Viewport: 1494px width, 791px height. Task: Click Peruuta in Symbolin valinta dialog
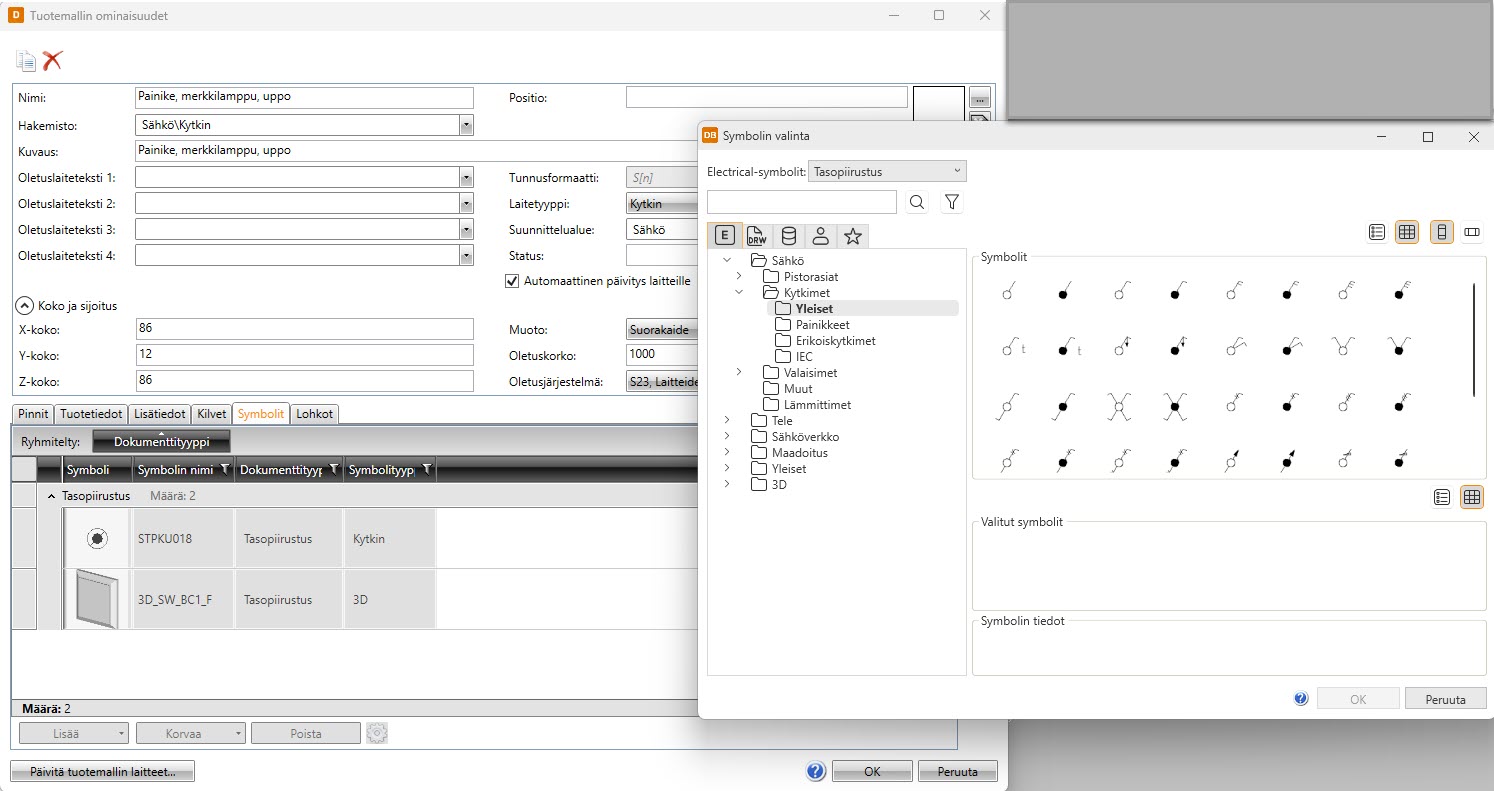[x=1445, y=699]
